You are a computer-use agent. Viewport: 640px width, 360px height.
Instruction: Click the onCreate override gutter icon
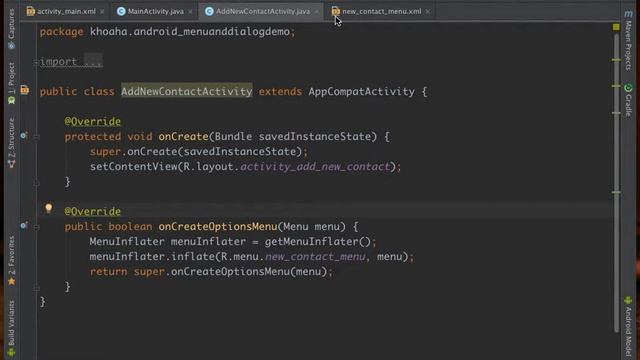24,135
